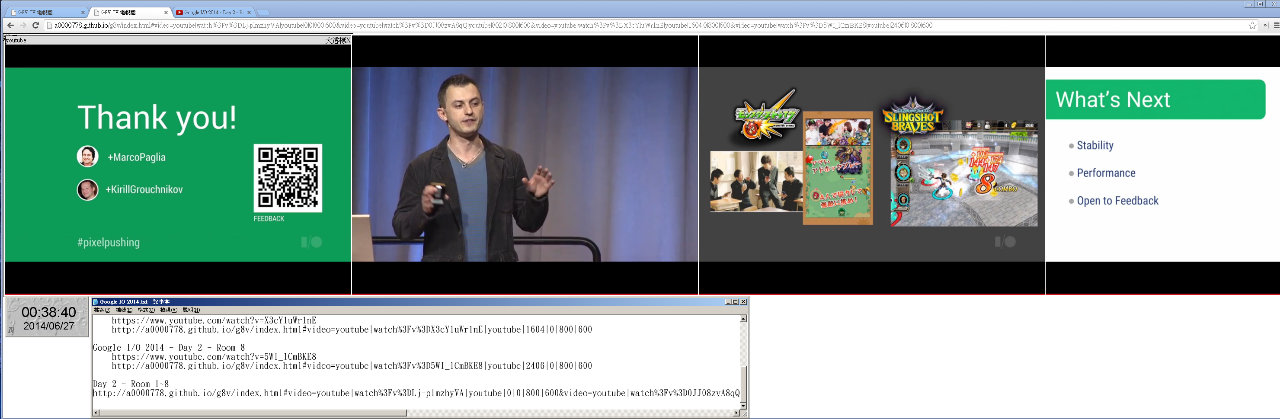The height and width of the screenshot is (419, 1280).
Task: Open the first menu in Notepad menu bar
Action: coord(101,310)
